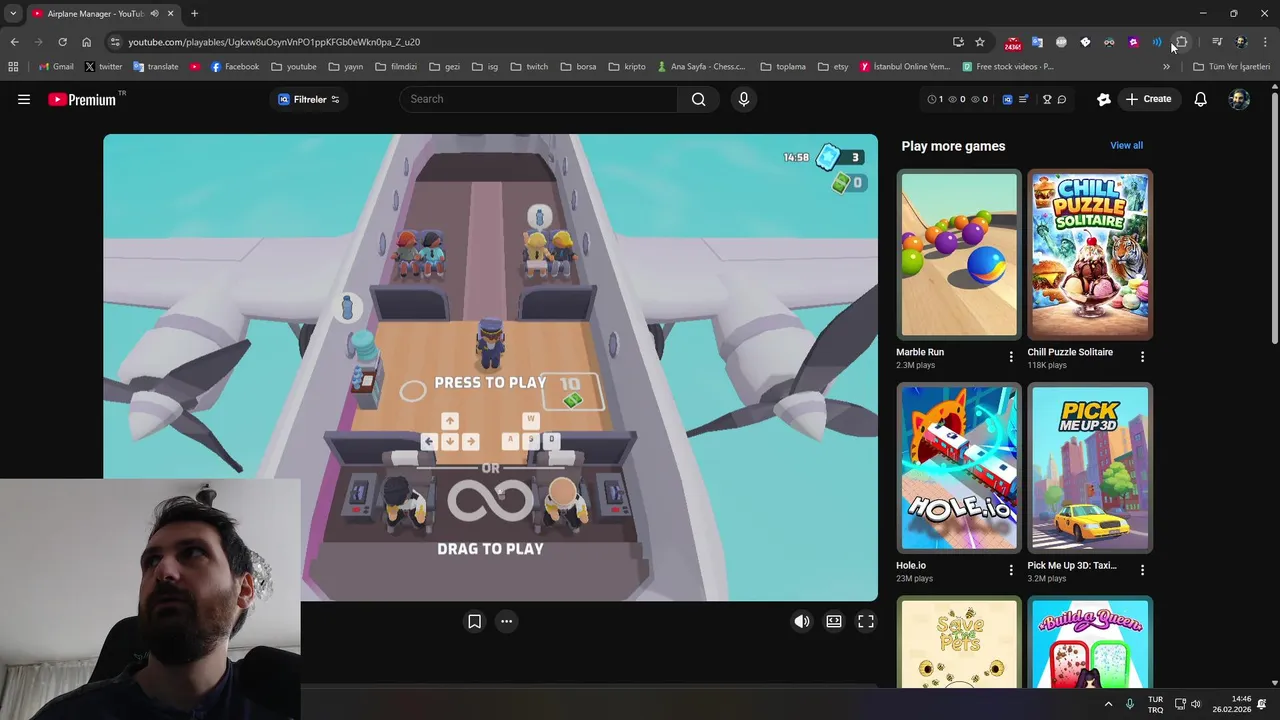The width and height of the screenshot is (1280, 720).
Task: Open the apps grid in bookmarks bar
Action: click(13, 67)
